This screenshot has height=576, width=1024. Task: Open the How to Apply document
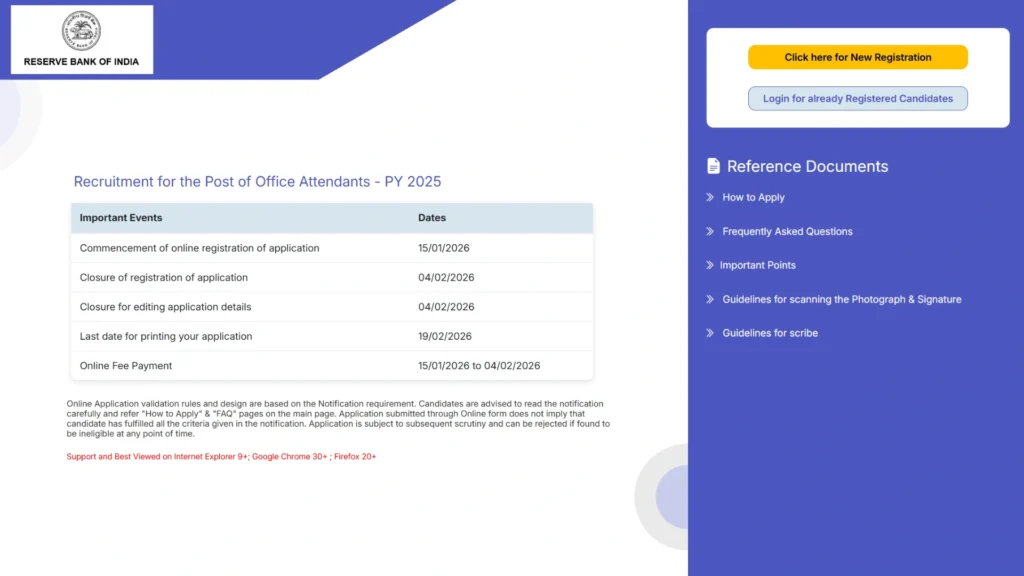[x=753, y=197]
